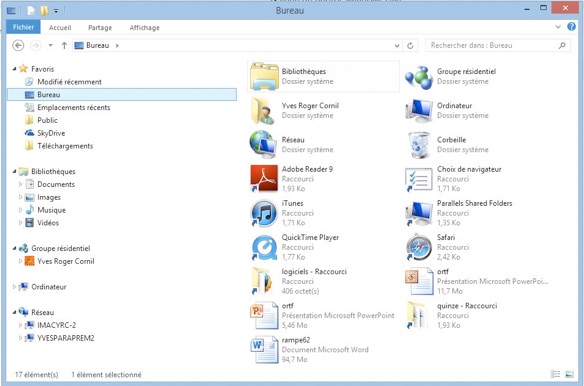
Task: Open Emplacements récents in Favoris
Action: [74, 107]
